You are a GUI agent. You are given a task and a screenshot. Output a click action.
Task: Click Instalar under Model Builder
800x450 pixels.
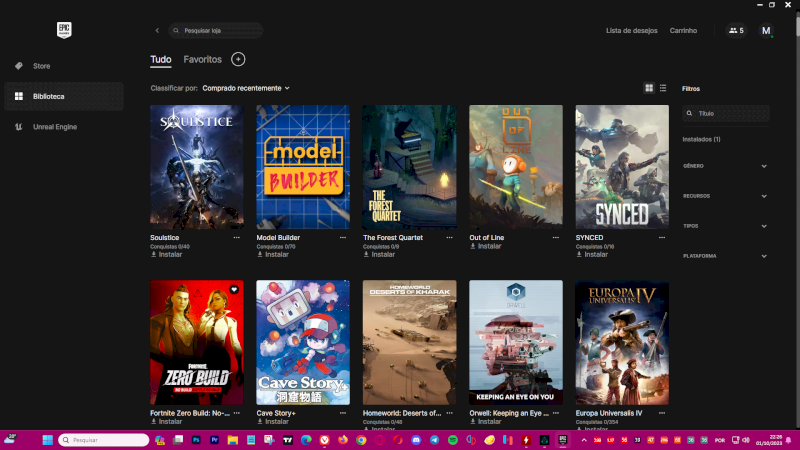273,254
